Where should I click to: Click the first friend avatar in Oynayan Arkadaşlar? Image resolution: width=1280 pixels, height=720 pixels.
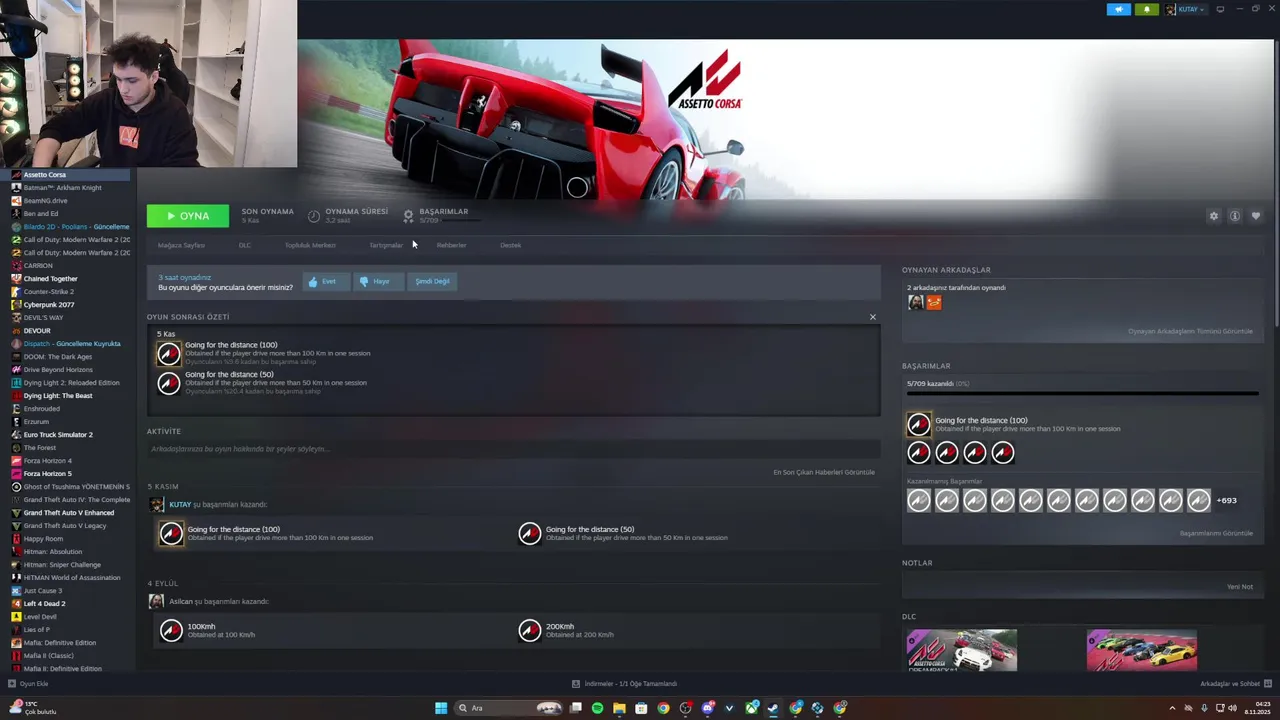(915, 302)
